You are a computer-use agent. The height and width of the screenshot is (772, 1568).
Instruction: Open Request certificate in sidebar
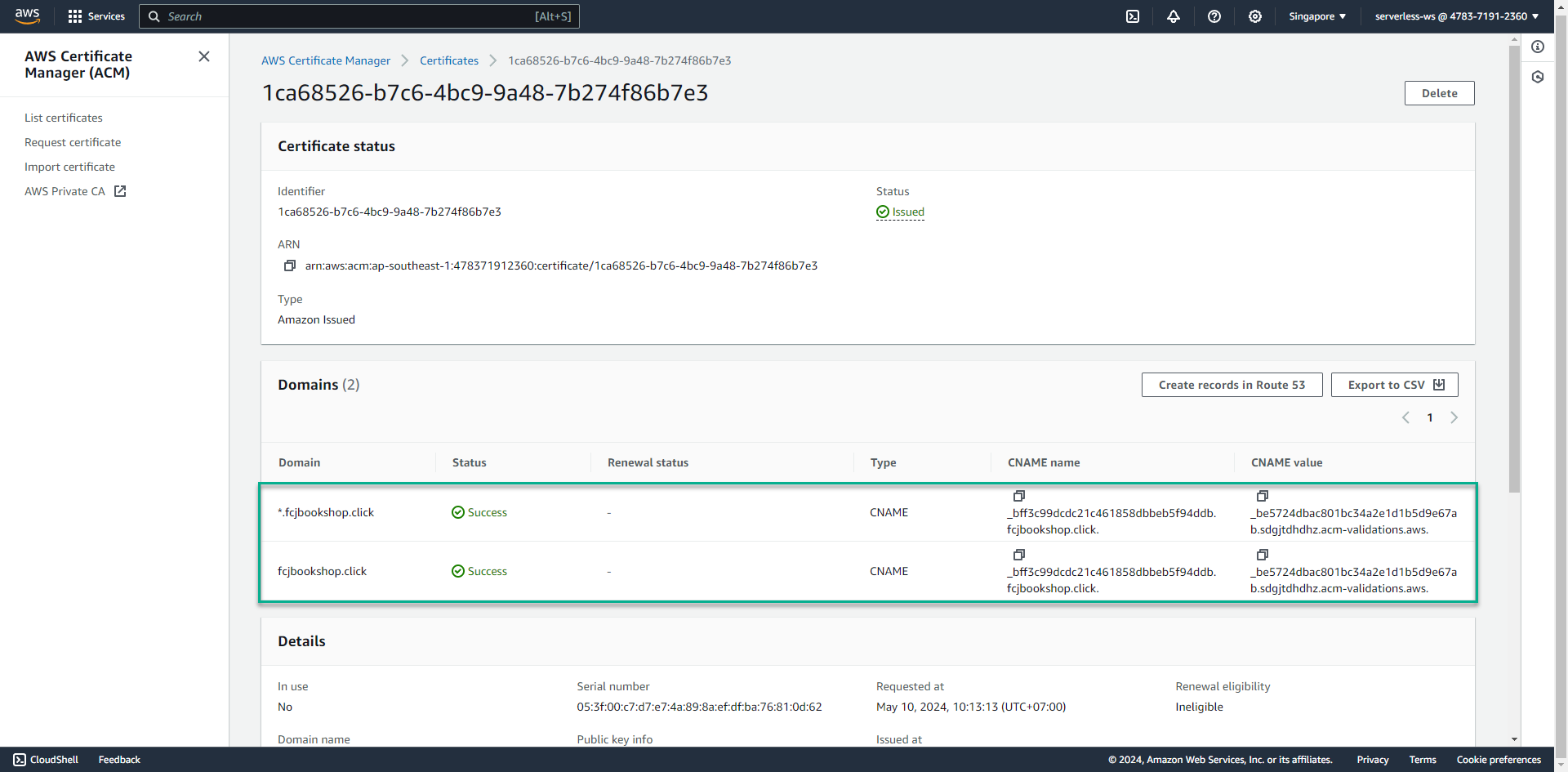pyautogui.click(x=73, y=142)
